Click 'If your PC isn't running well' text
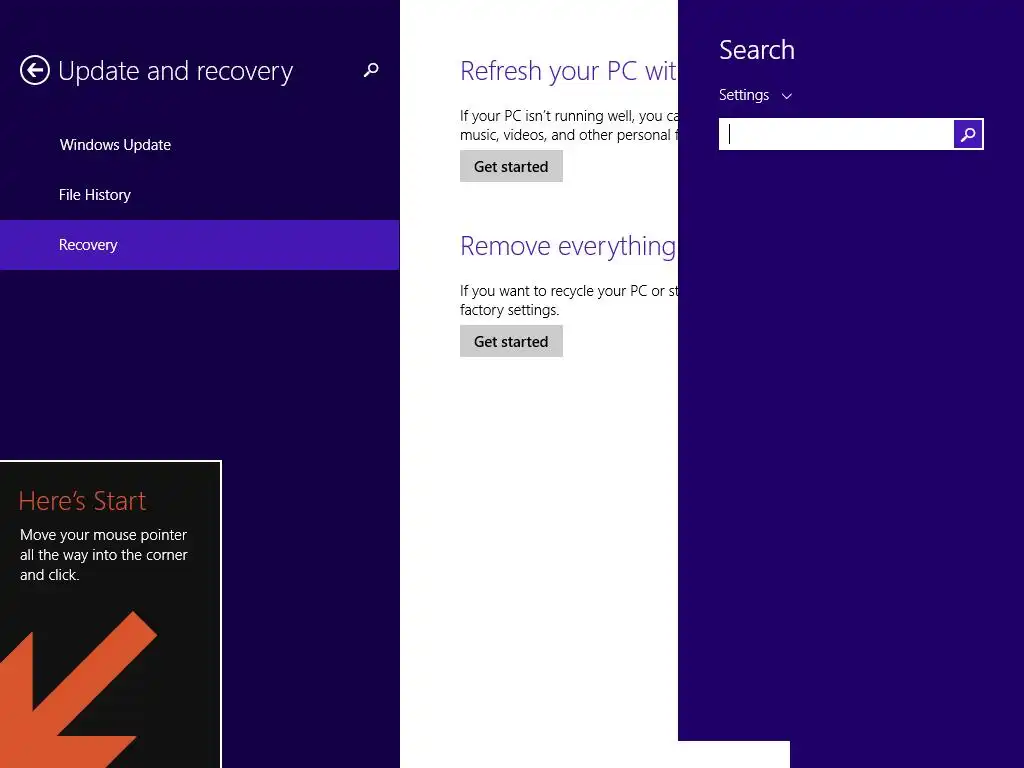 click(x=569, y=125)
